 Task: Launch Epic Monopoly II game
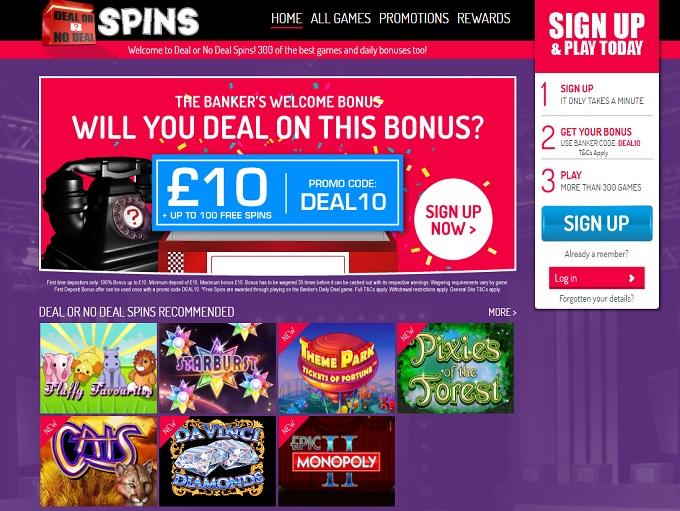click(337, 461)
